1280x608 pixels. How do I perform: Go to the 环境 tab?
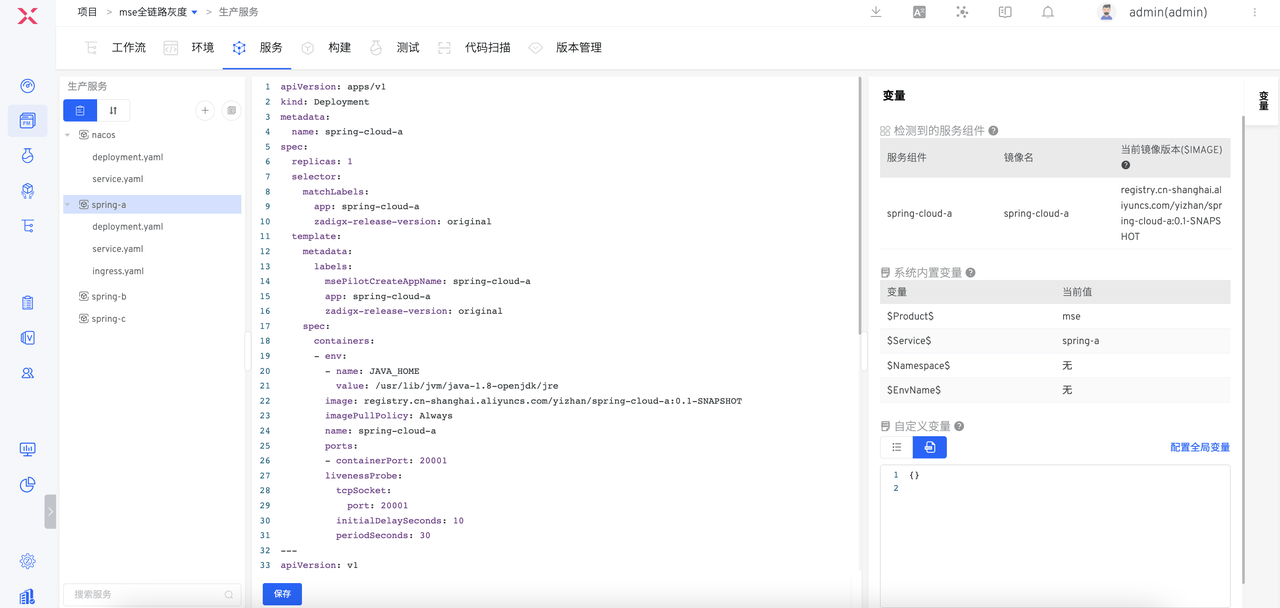click(x=202, y=48)
